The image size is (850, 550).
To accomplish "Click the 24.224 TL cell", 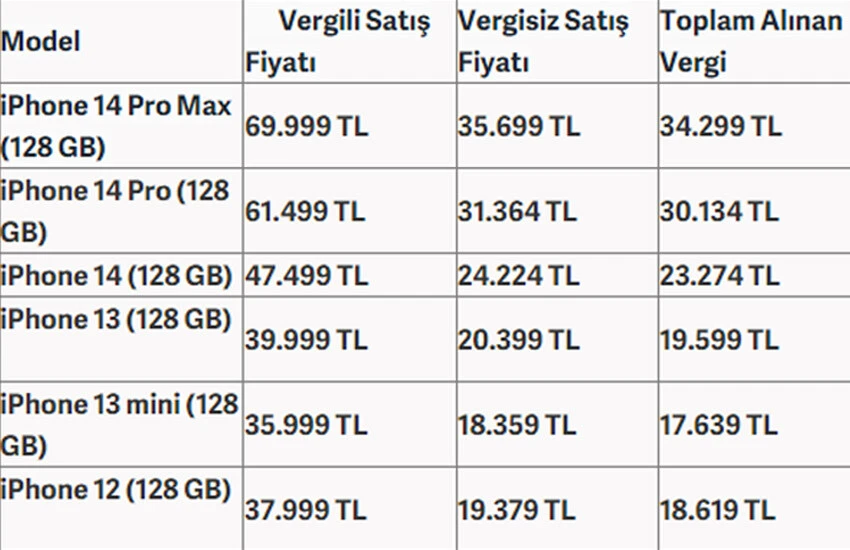I will point(518,275).
